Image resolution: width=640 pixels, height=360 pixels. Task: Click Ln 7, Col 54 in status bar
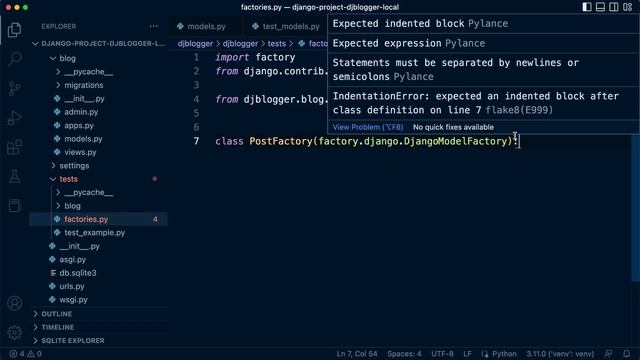(x=357, y=354)
